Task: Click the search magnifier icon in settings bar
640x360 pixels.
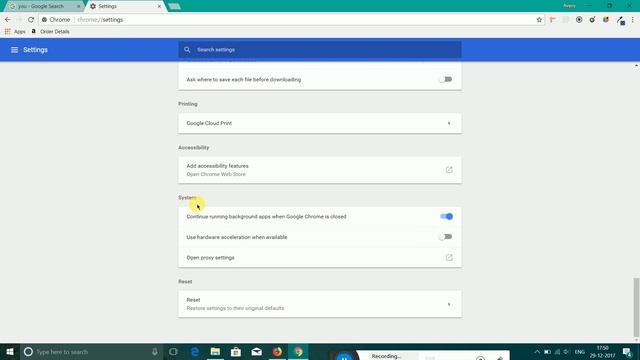Action: click(x=187, y=50)
